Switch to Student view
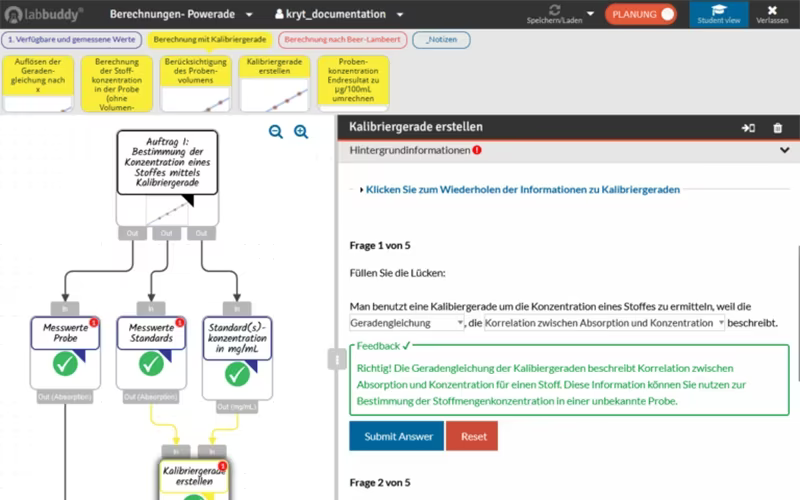The image size is (800, 500). 719,14
